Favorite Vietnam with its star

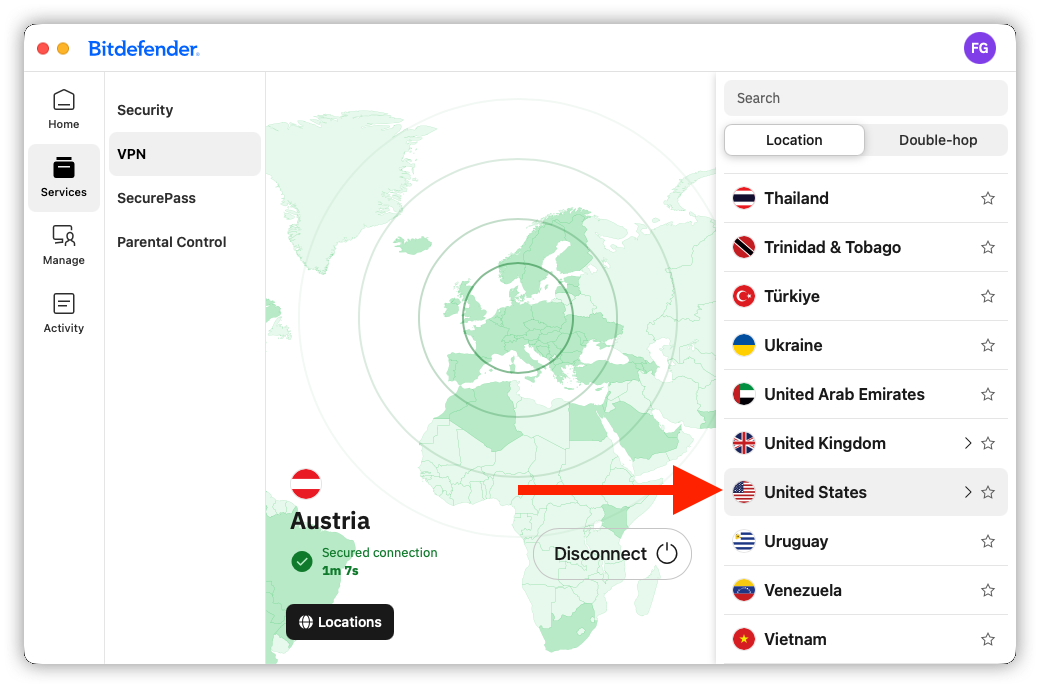coord(988,640)
